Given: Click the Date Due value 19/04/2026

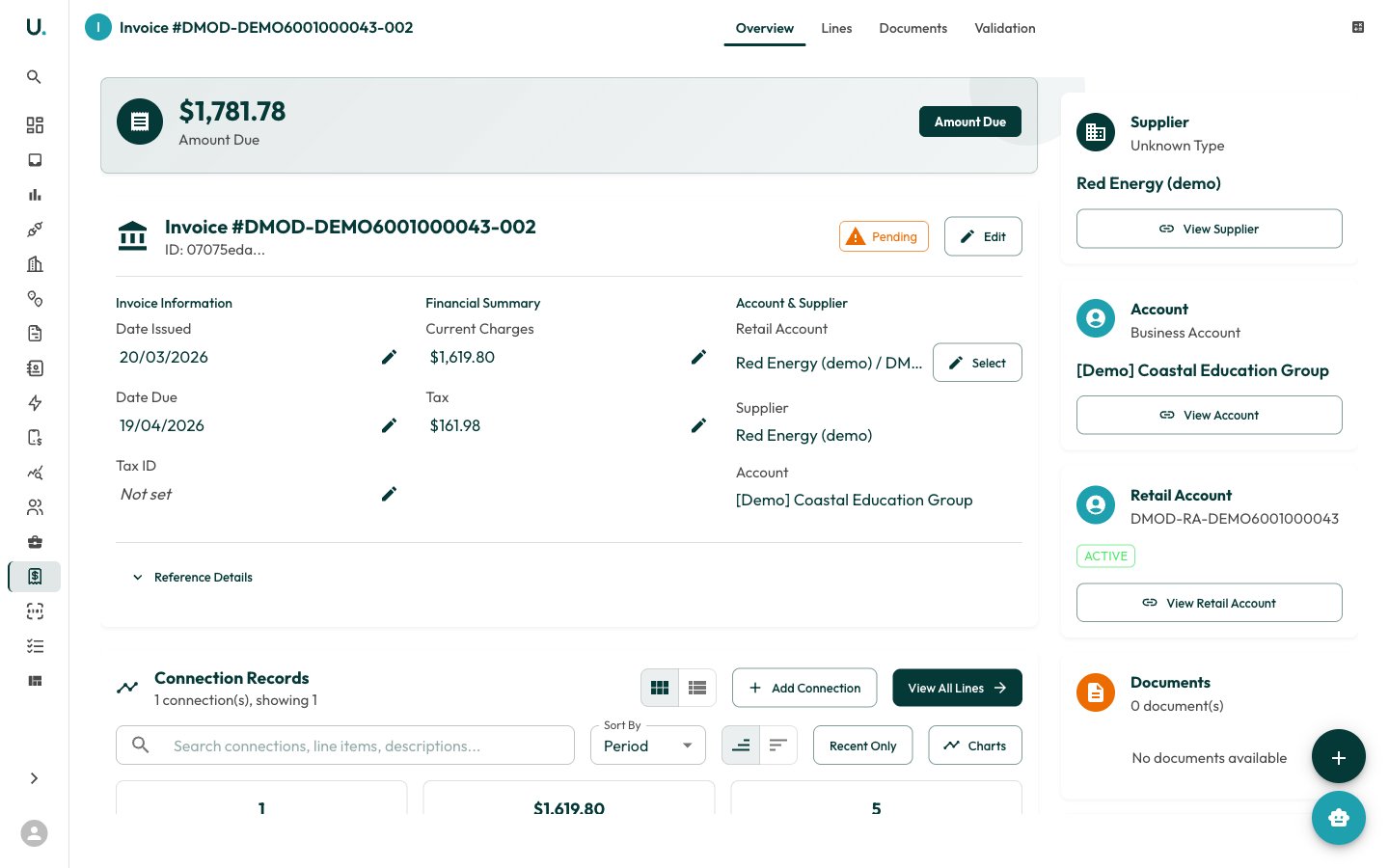Looking at the screenshot, I should click(x=162, y=425).
